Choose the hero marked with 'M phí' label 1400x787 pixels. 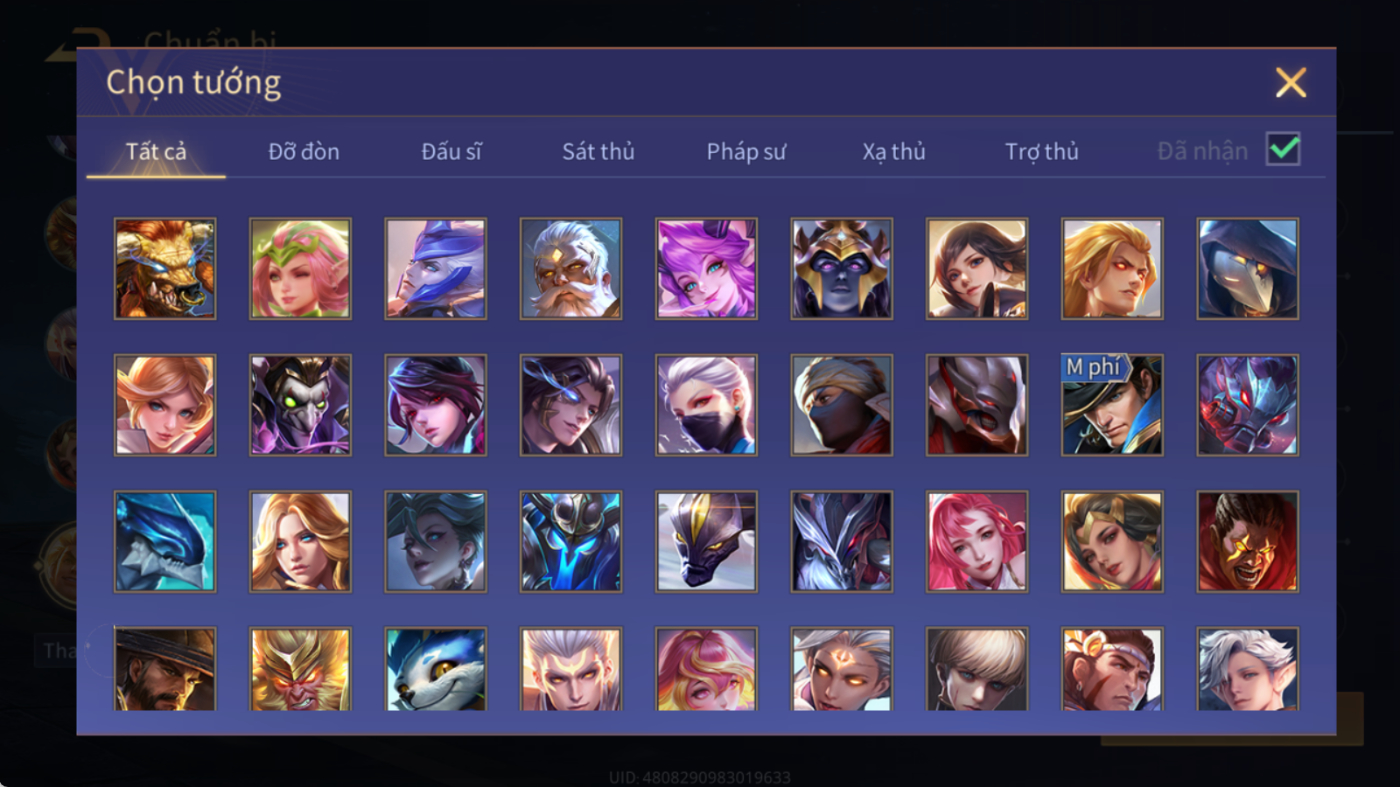(1112, 405)
